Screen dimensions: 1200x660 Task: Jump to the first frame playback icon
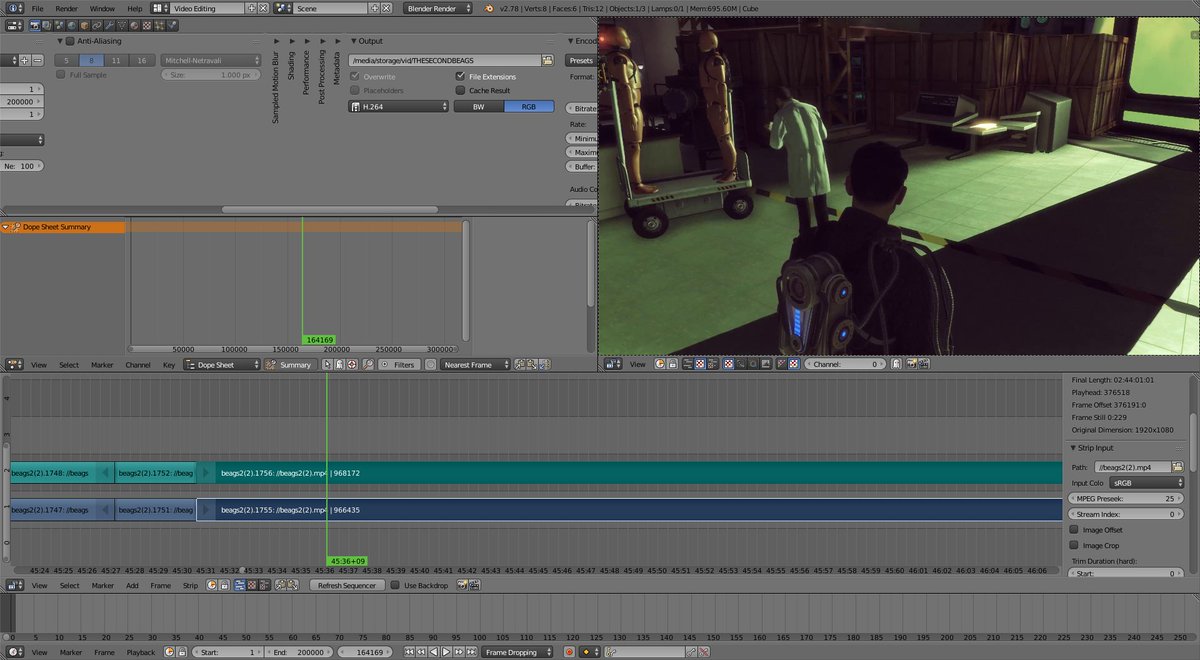[x=409, y=652]
